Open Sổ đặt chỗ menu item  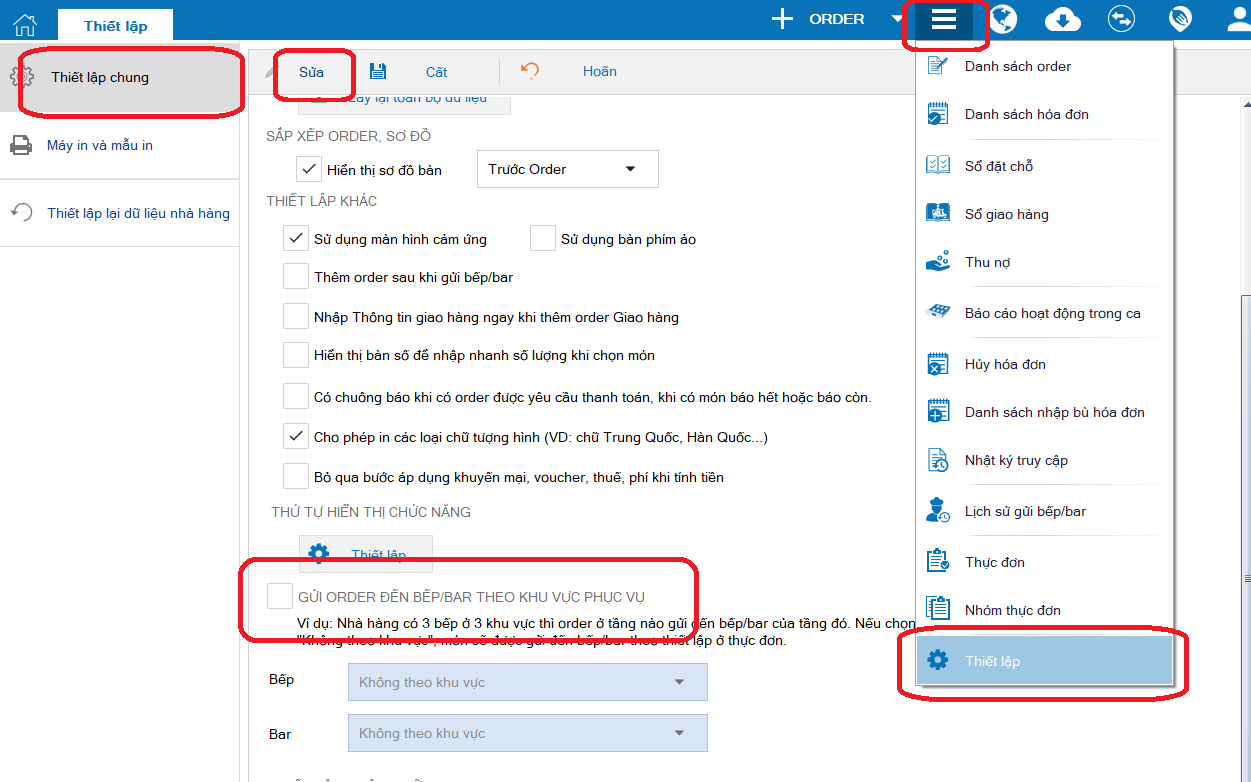point(1045,166)
